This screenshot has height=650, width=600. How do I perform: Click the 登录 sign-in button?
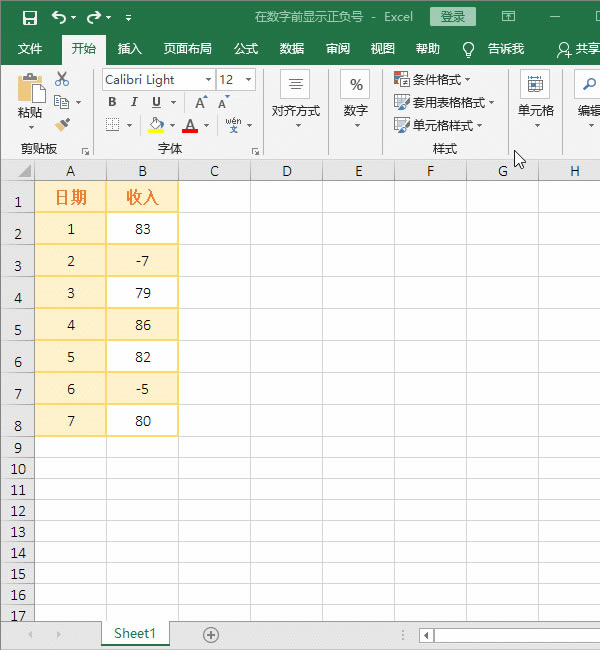tap(452, 17)
